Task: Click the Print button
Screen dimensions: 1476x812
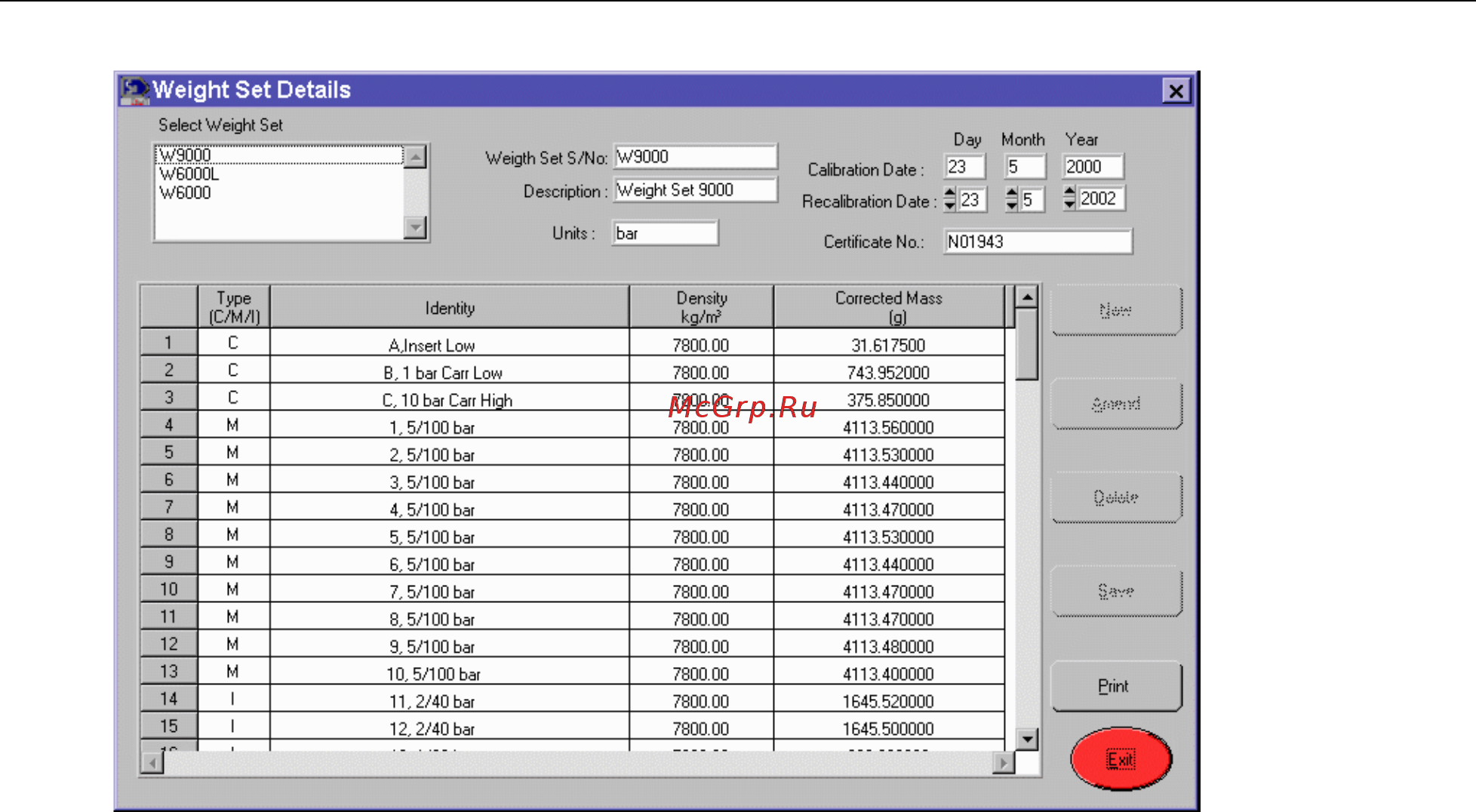Action: tap(1116, 686)
